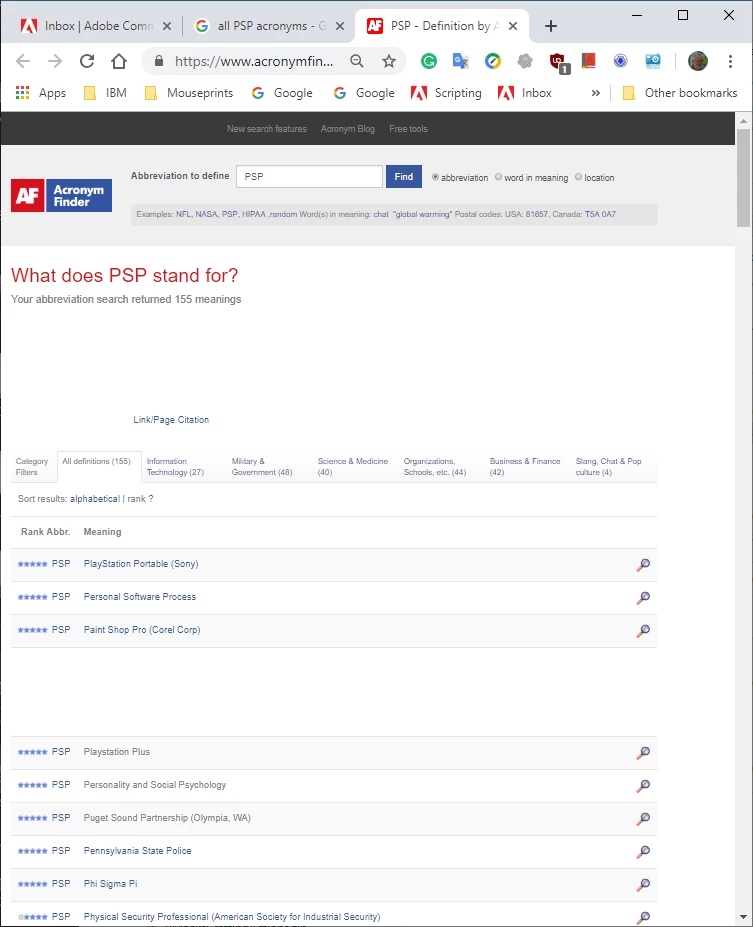Click 'Physical Security Professional' meaning text
This screenshot has height=927, width=753.
(x=232, y=916)
